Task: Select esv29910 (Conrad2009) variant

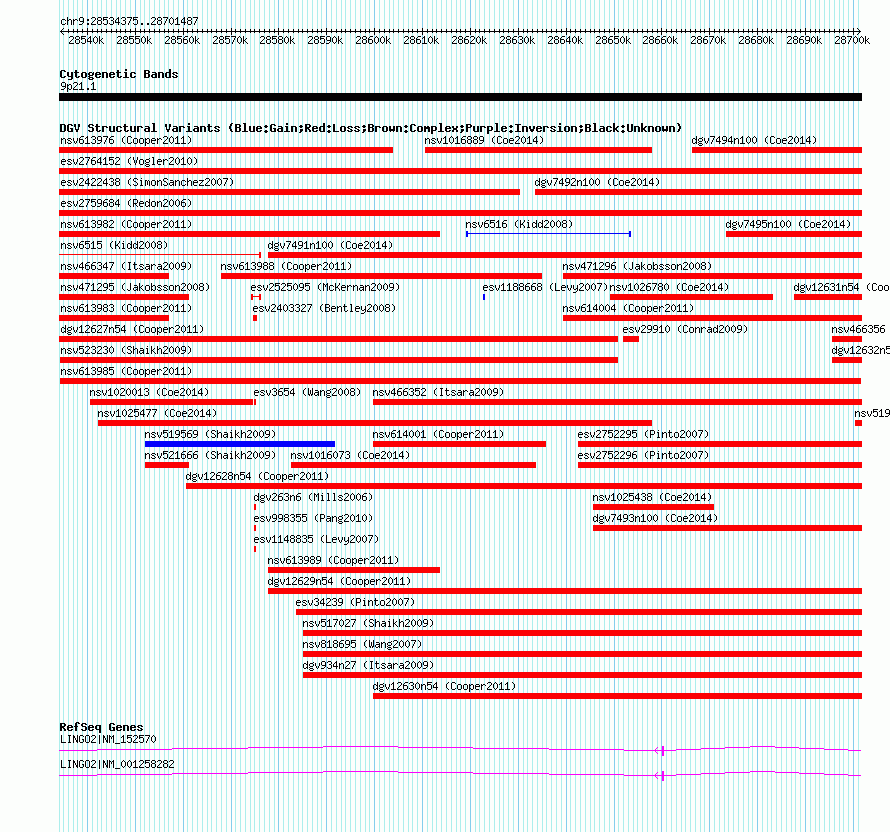Action: click(631, 339)
